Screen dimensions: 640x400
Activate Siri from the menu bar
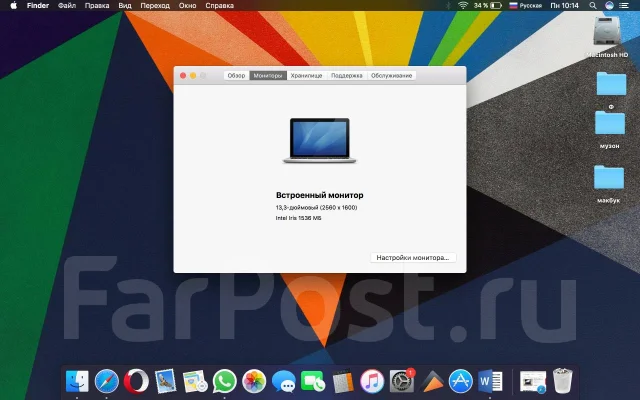click(609, 6)
